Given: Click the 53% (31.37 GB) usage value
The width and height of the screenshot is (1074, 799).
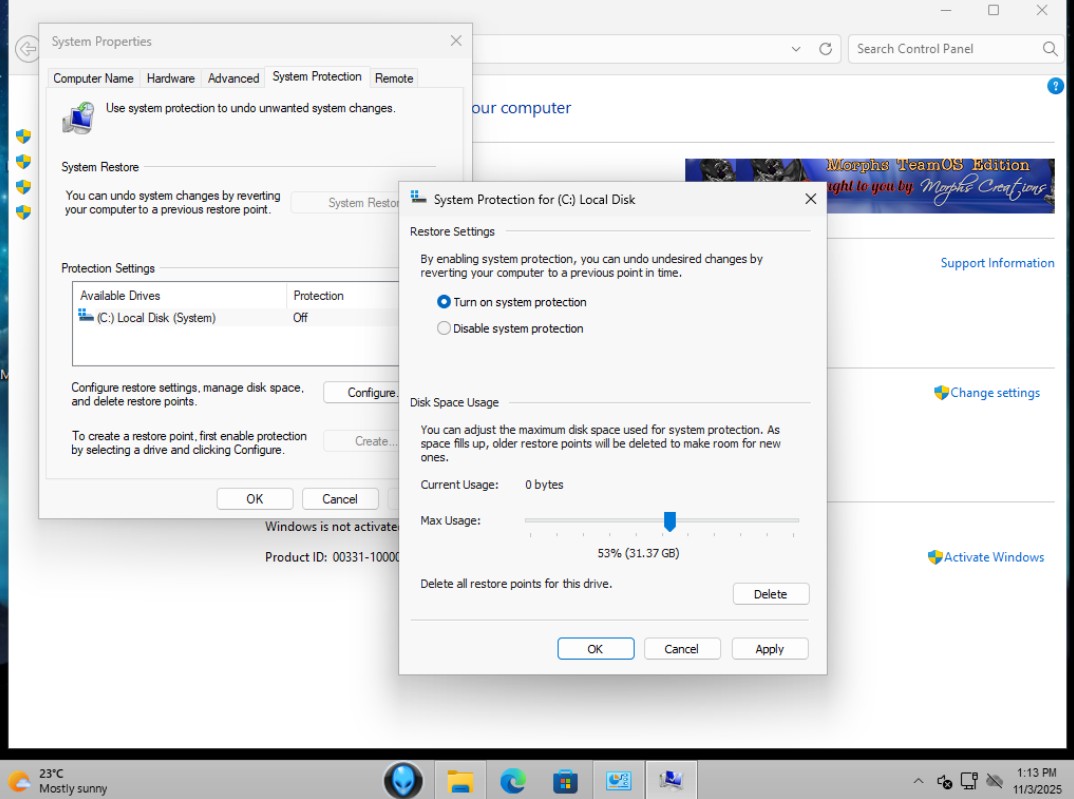Looking at the screenshot, I should coord(638,553).
